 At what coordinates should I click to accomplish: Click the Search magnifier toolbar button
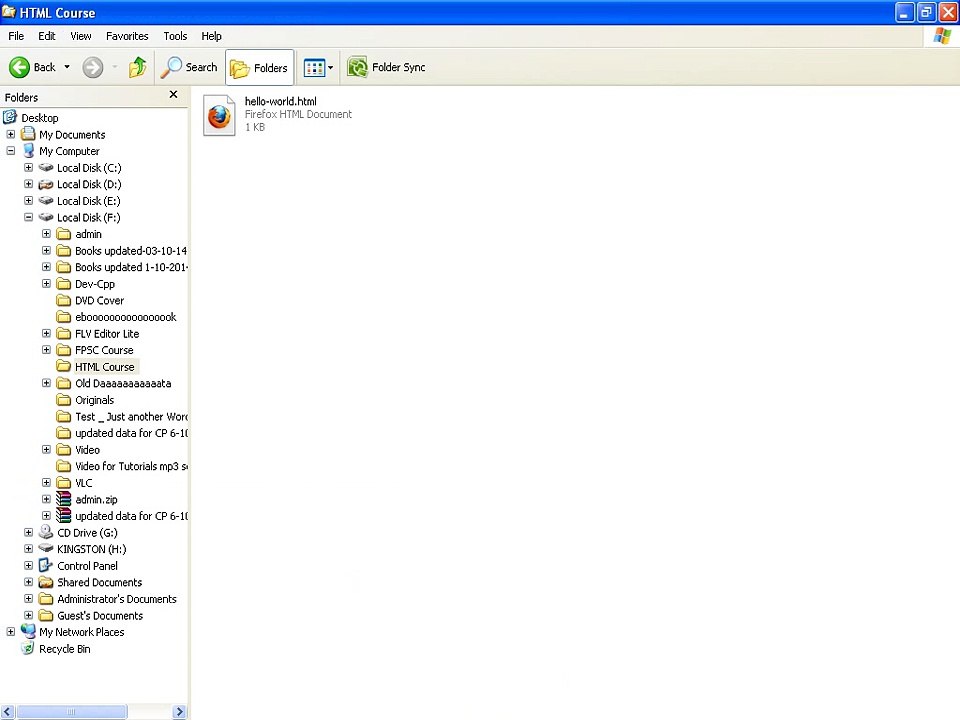point(189,67)
